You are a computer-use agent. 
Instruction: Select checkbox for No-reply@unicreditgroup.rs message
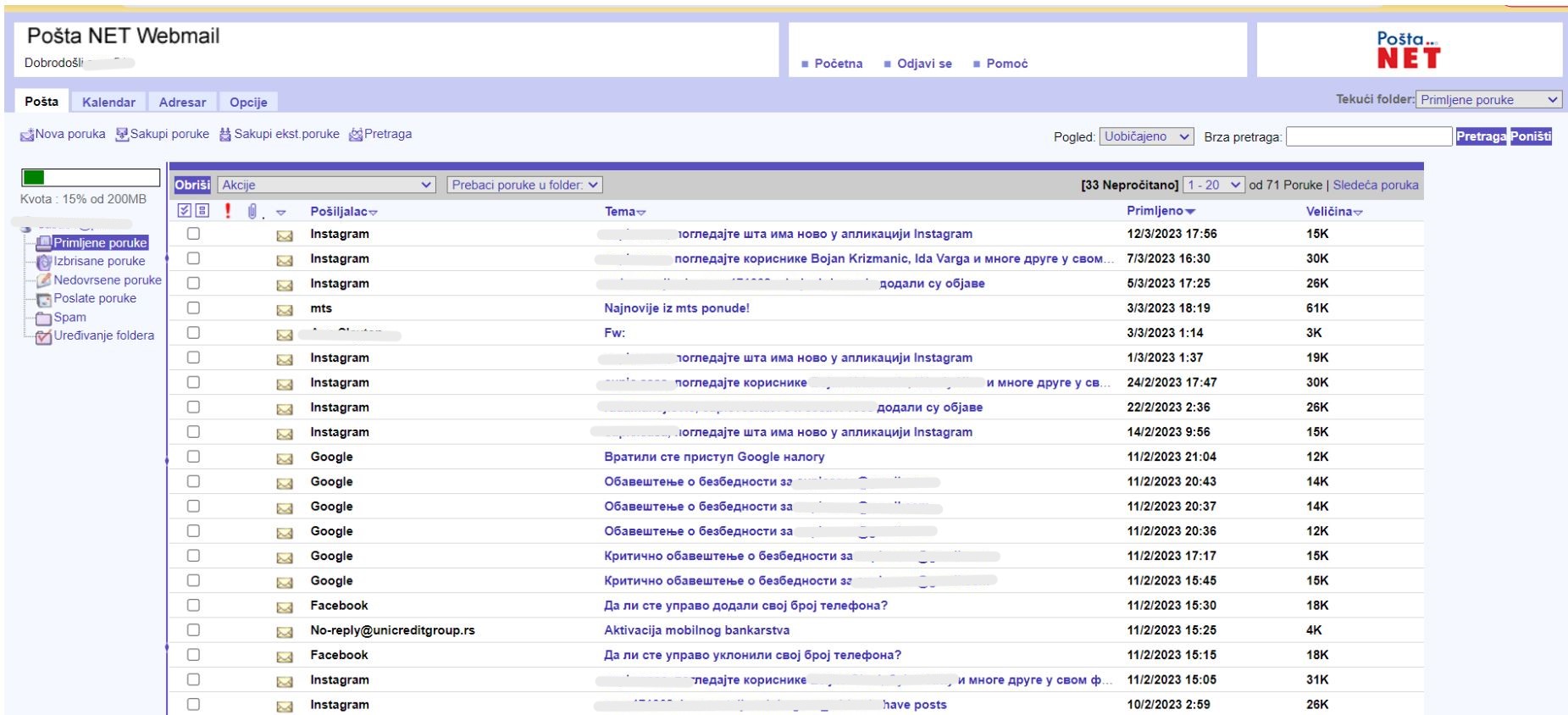pyautogui.click(x=193, y=630)
